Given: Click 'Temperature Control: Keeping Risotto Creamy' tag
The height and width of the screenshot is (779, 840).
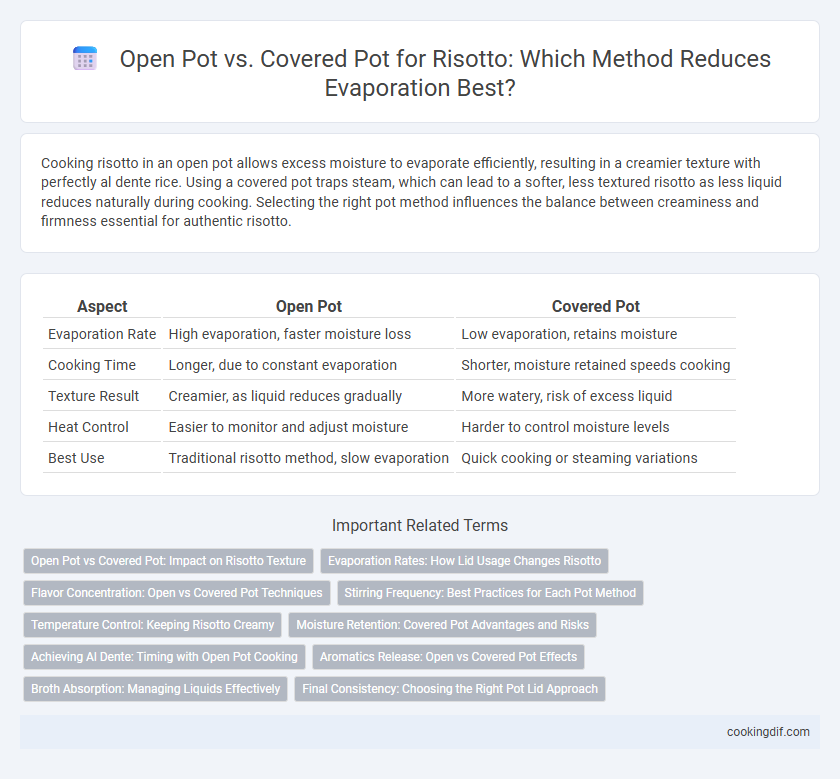Looking at the screenshot, I should (x=153, y=625).
